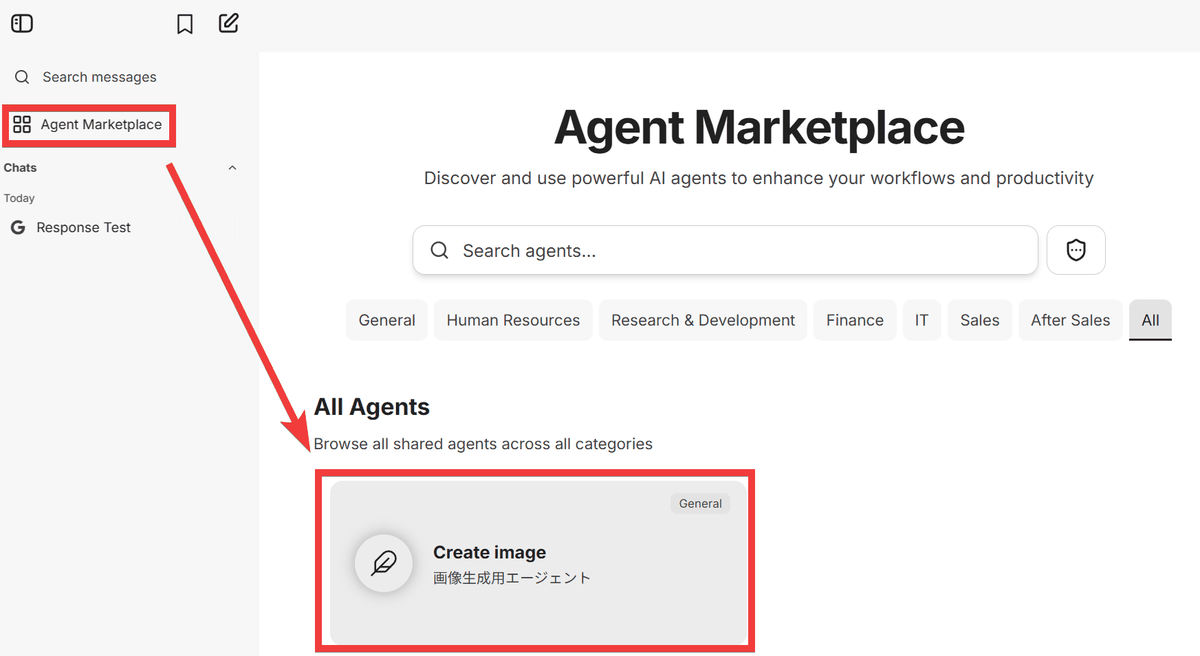This screenshot has height=656, width=1200.
Task: Click the shield icon button near search
Action: tap(1076, 250)
